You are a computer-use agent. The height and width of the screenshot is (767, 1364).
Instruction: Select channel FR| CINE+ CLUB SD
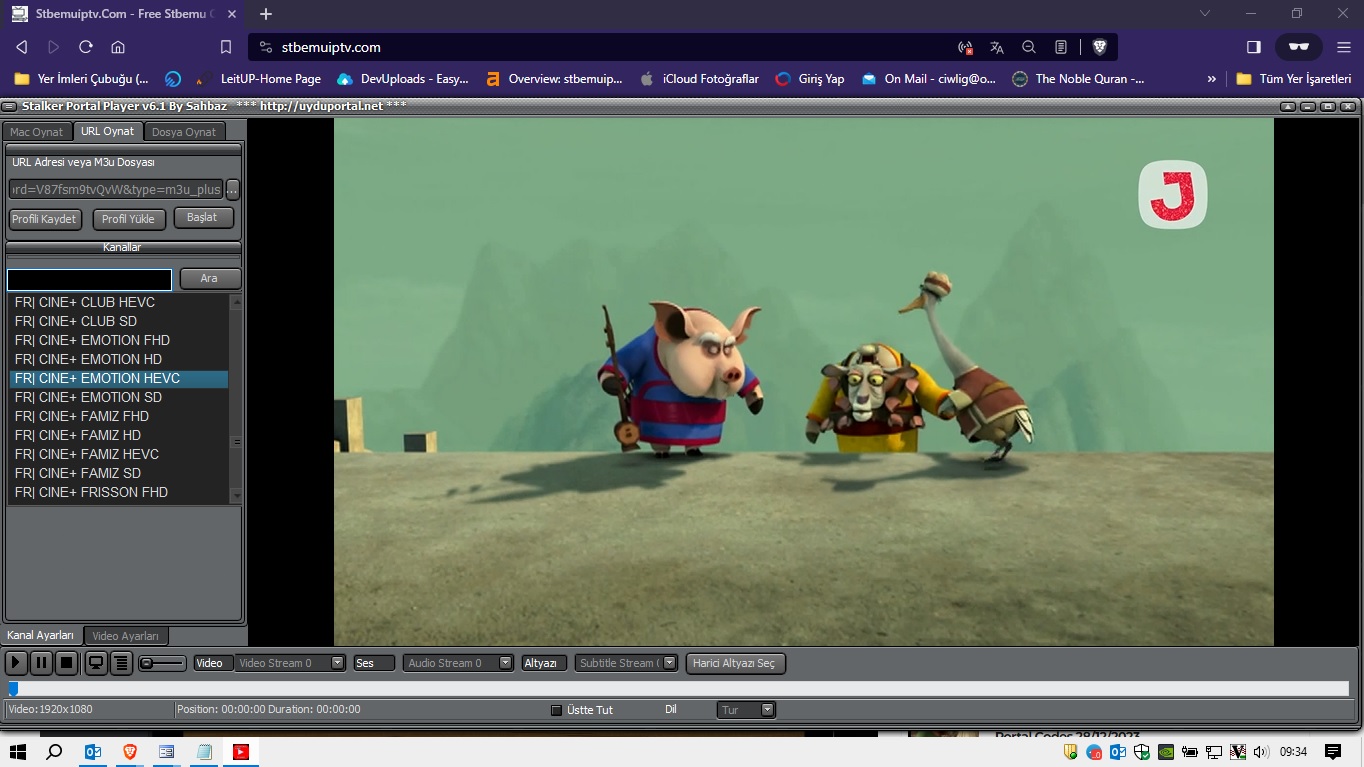pyautogui.click(x=119, y=321)
